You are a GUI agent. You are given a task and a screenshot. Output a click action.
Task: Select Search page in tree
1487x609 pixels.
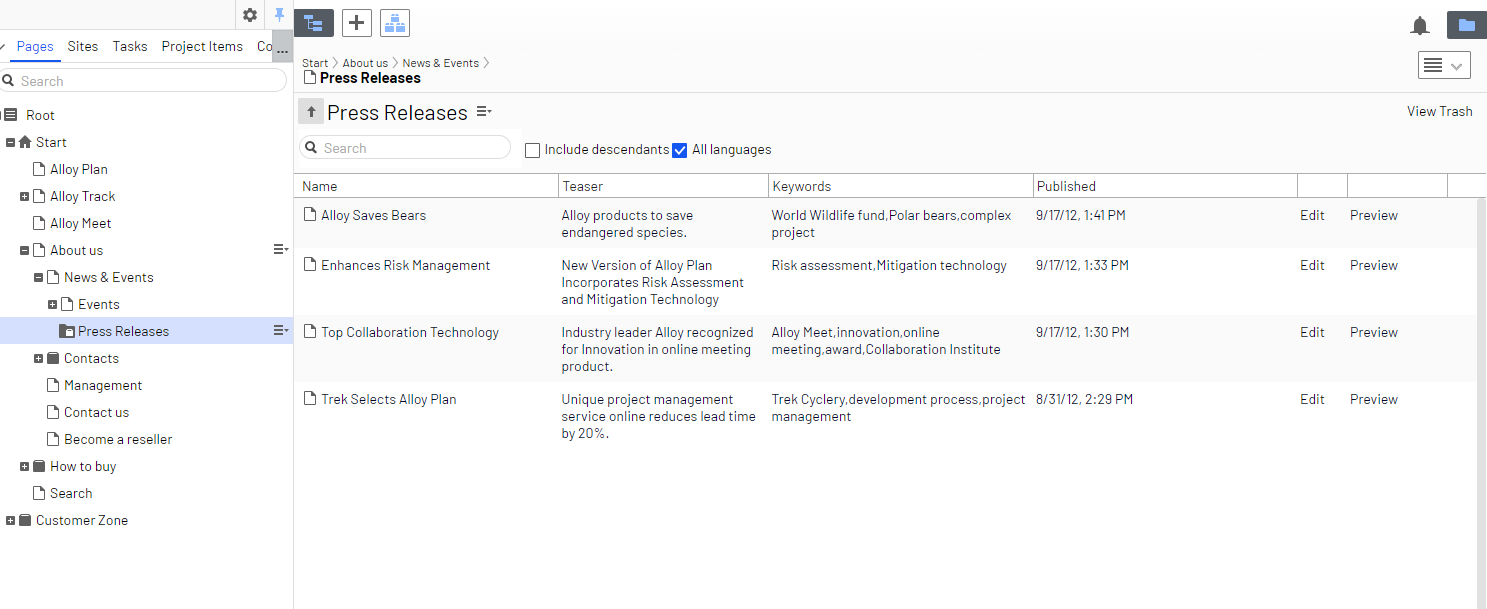coord(71,493)
